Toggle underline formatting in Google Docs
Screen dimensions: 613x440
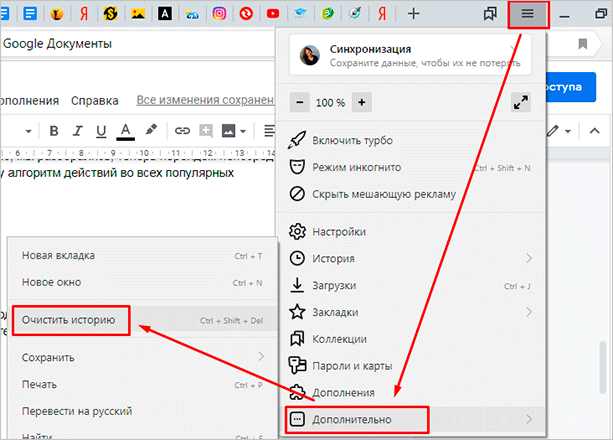[101, 131]
